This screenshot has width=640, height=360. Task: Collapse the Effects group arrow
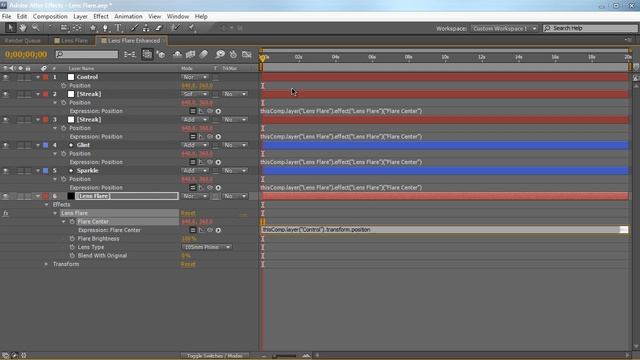tap(46, 205)
